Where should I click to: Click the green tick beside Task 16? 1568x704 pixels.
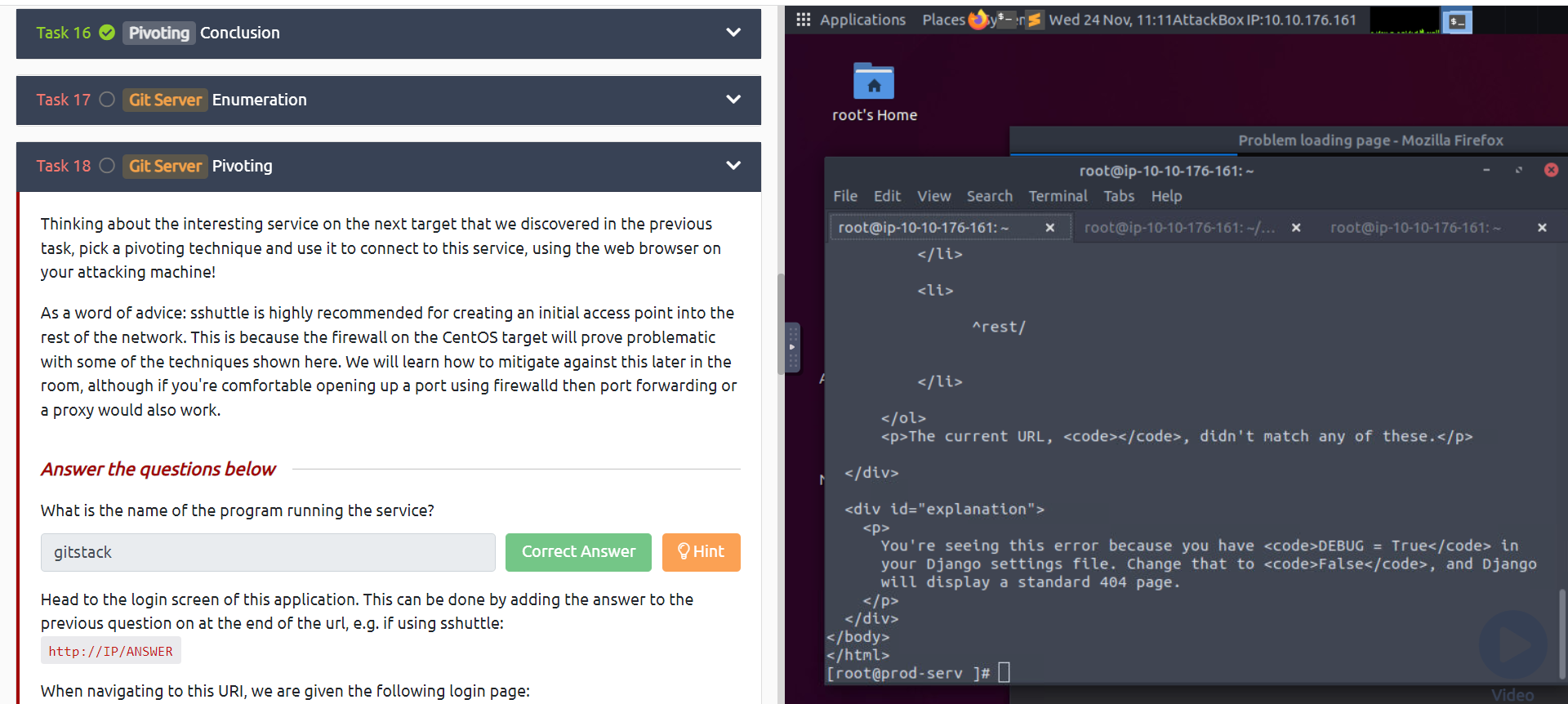click(x=107, y=33)
